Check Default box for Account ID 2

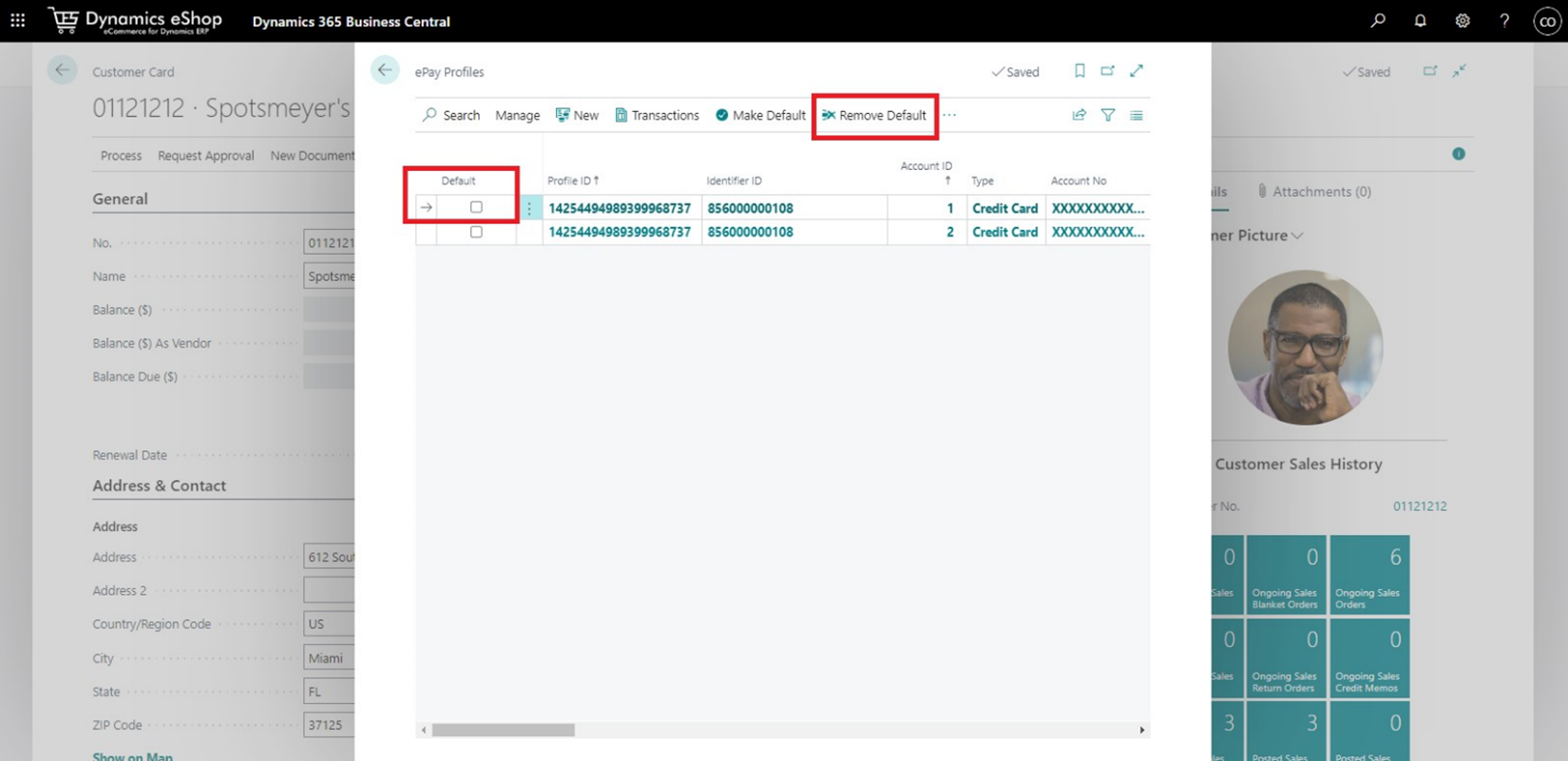tap(476, 232)
